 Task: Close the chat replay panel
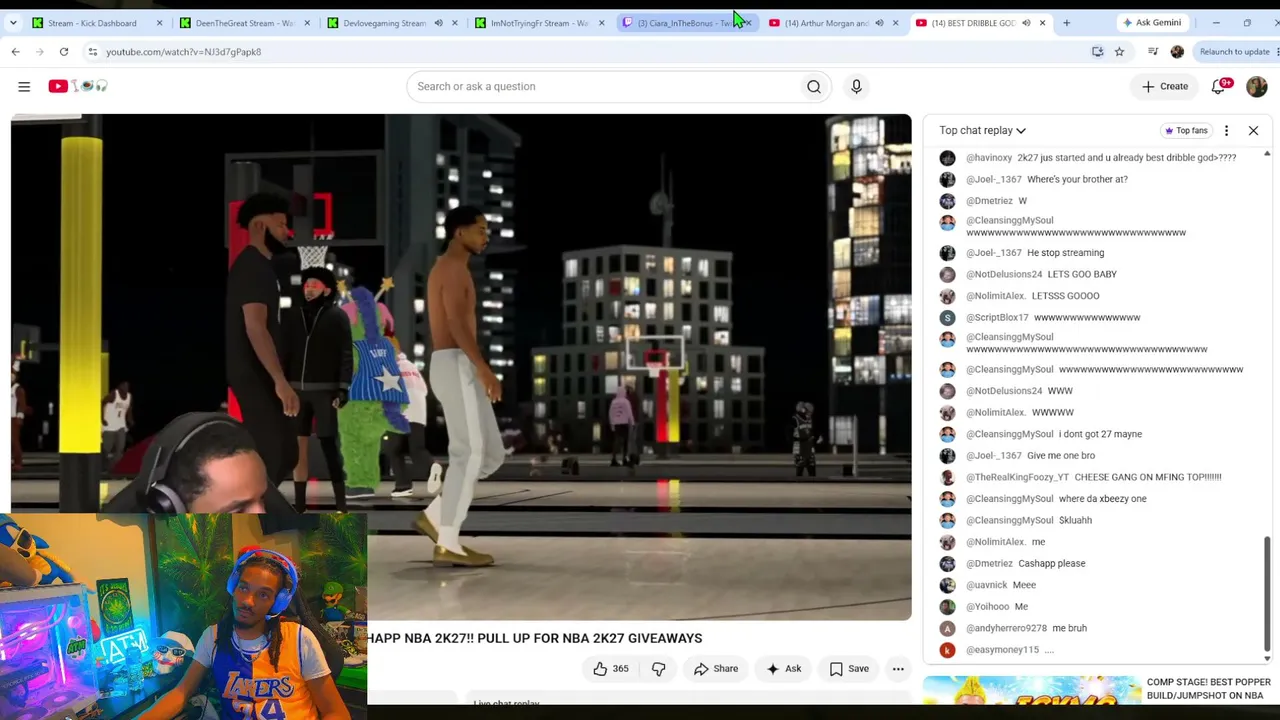coord(1253,130)
